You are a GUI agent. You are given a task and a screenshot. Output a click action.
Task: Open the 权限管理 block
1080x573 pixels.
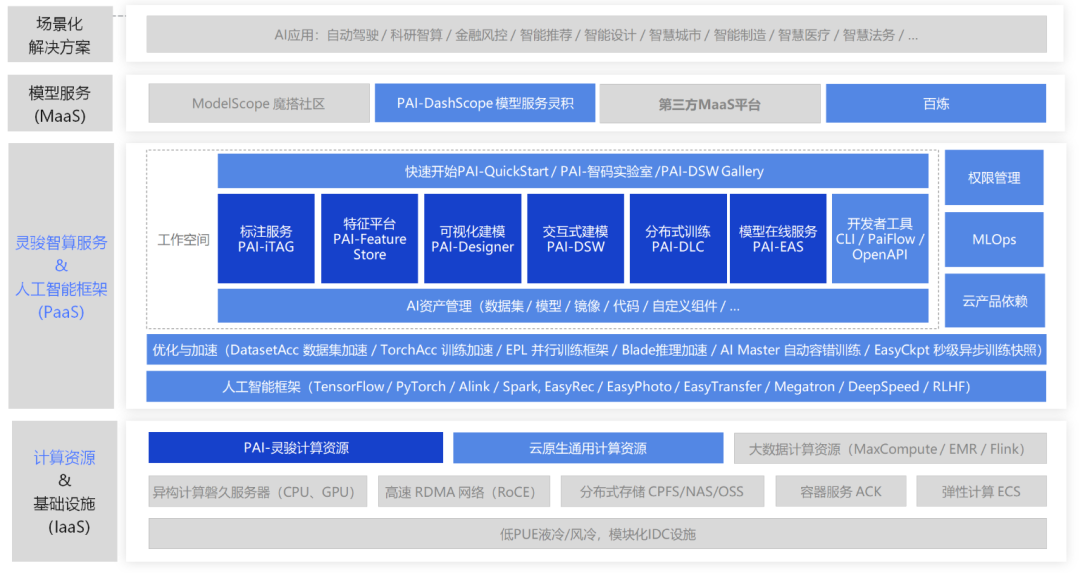pyautogui.click(x=994, y=178)
